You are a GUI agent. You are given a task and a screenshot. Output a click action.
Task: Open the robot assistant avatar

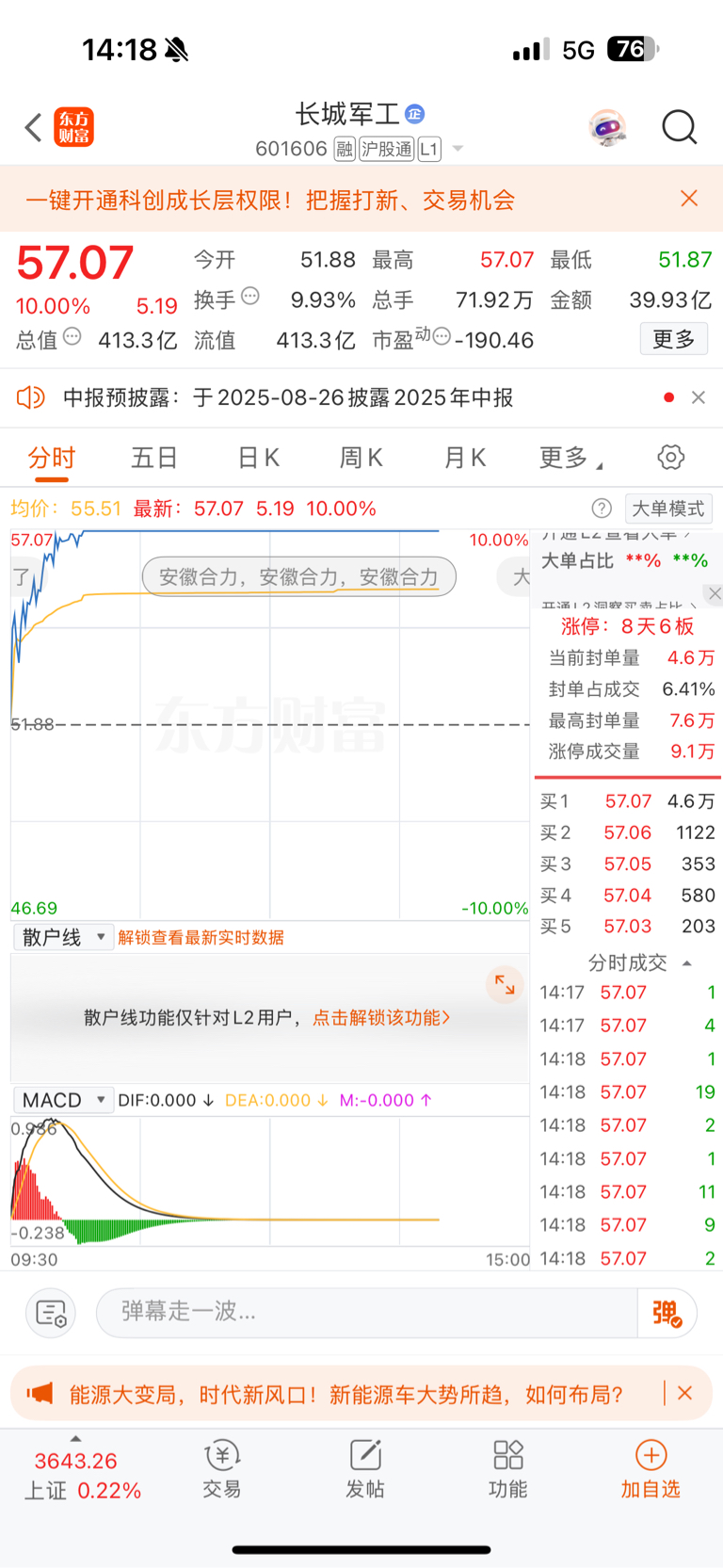click(608, 127)
